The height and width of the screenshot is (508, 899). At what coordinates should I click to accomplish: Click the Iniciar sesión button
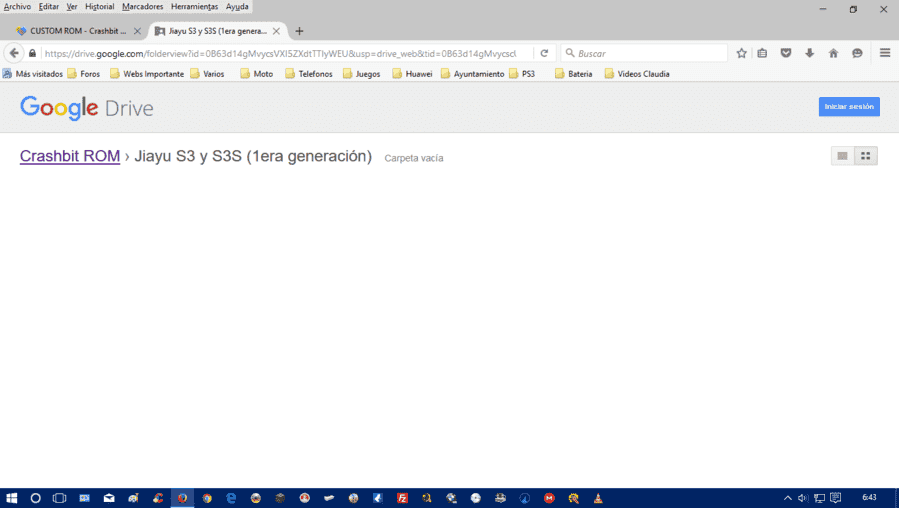click(x=849, y=107)
